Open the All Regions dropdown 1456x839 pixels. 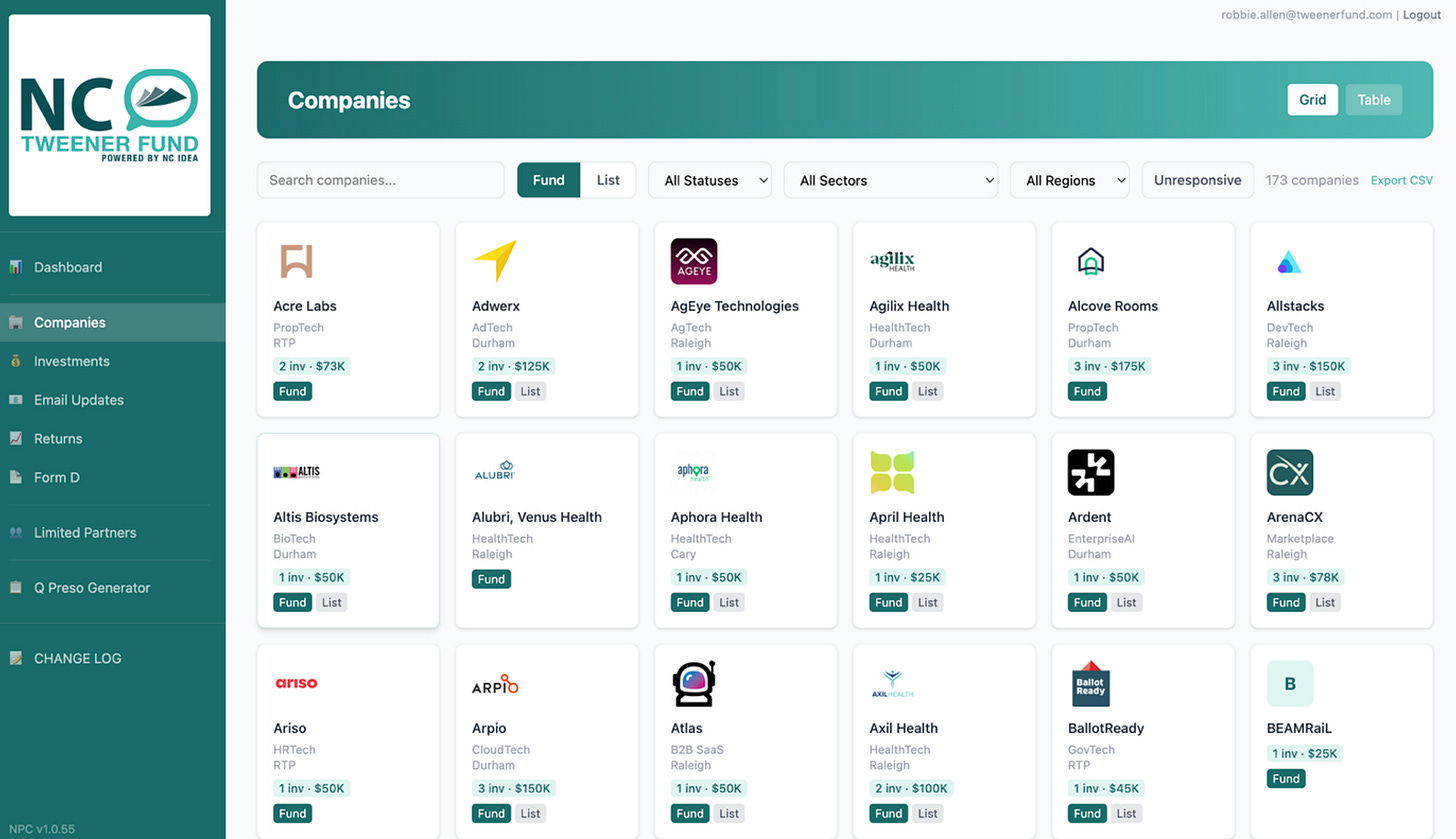[x=1070, y=180]
